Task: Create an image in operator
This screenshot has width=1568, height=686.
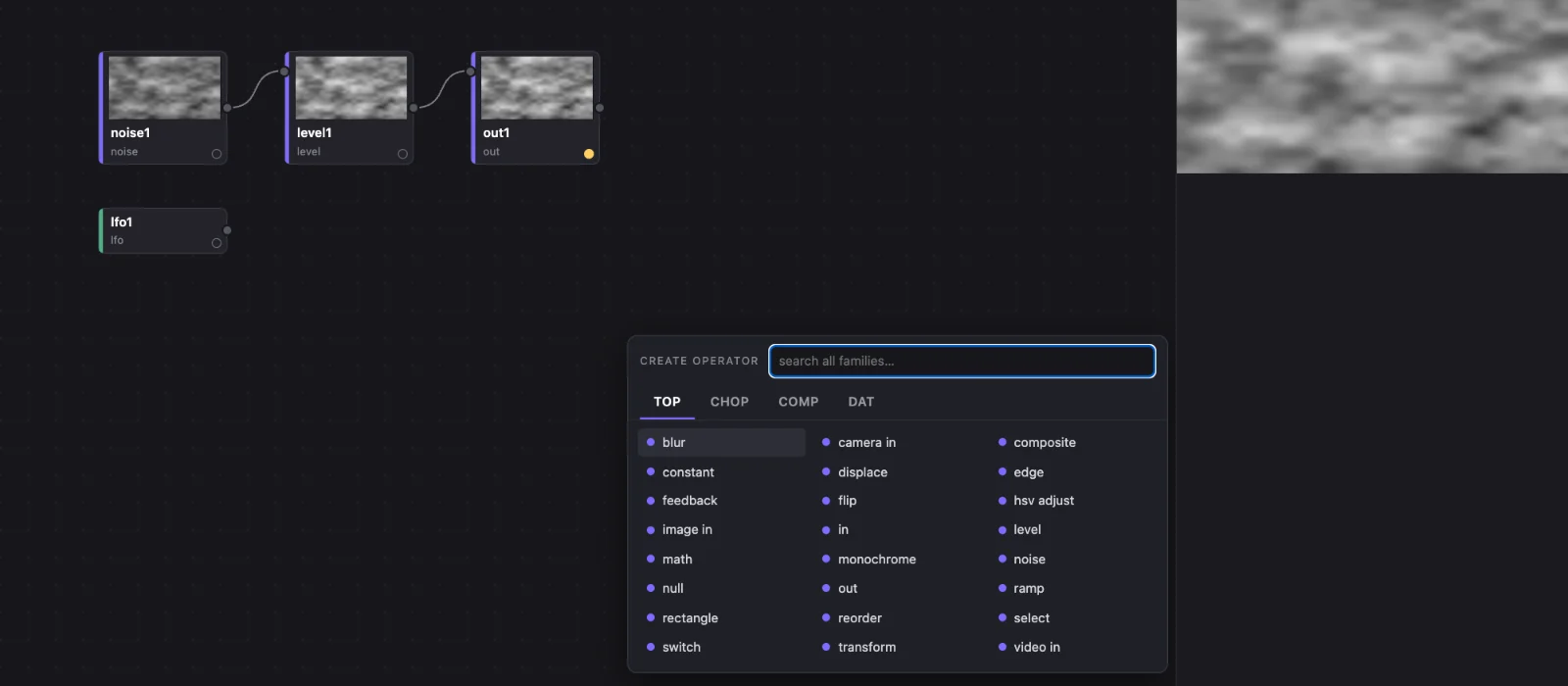Action: [721, 530]
